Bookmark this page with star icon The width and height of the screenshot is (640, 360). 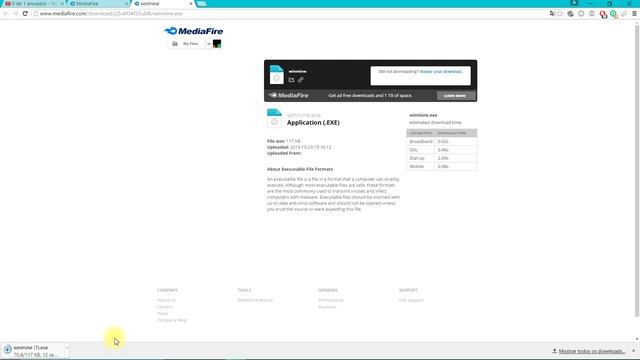pyautogui.click(x=560, y=13)
